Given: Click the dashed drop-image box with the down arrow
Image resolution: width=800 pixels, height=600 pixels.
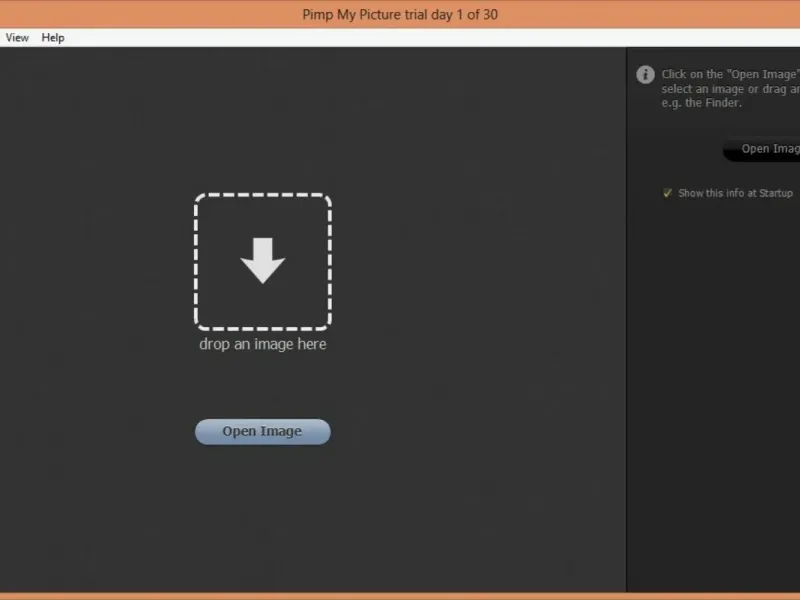Looking at the screenshot, I should coord(263,262).
